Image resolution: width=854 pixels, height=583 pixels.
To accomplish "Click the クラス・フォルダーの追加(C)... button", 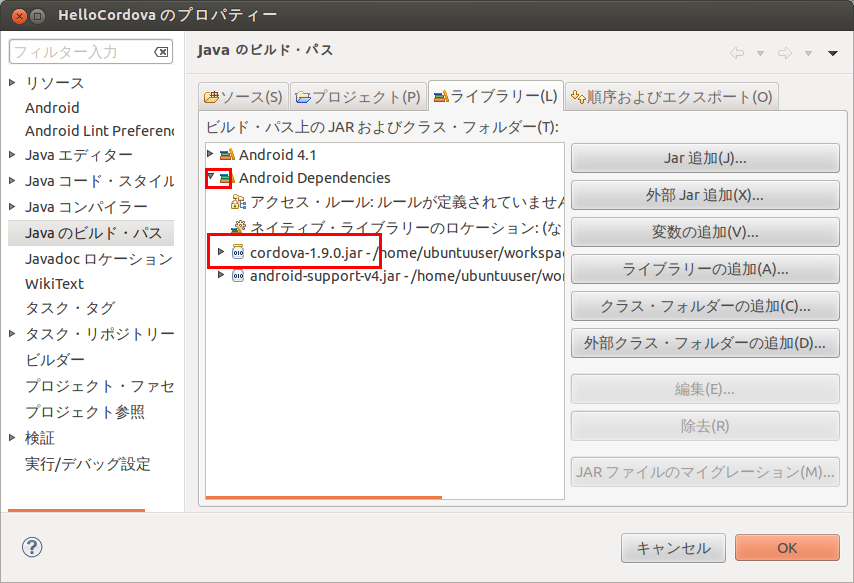I will tap(705, 306).
